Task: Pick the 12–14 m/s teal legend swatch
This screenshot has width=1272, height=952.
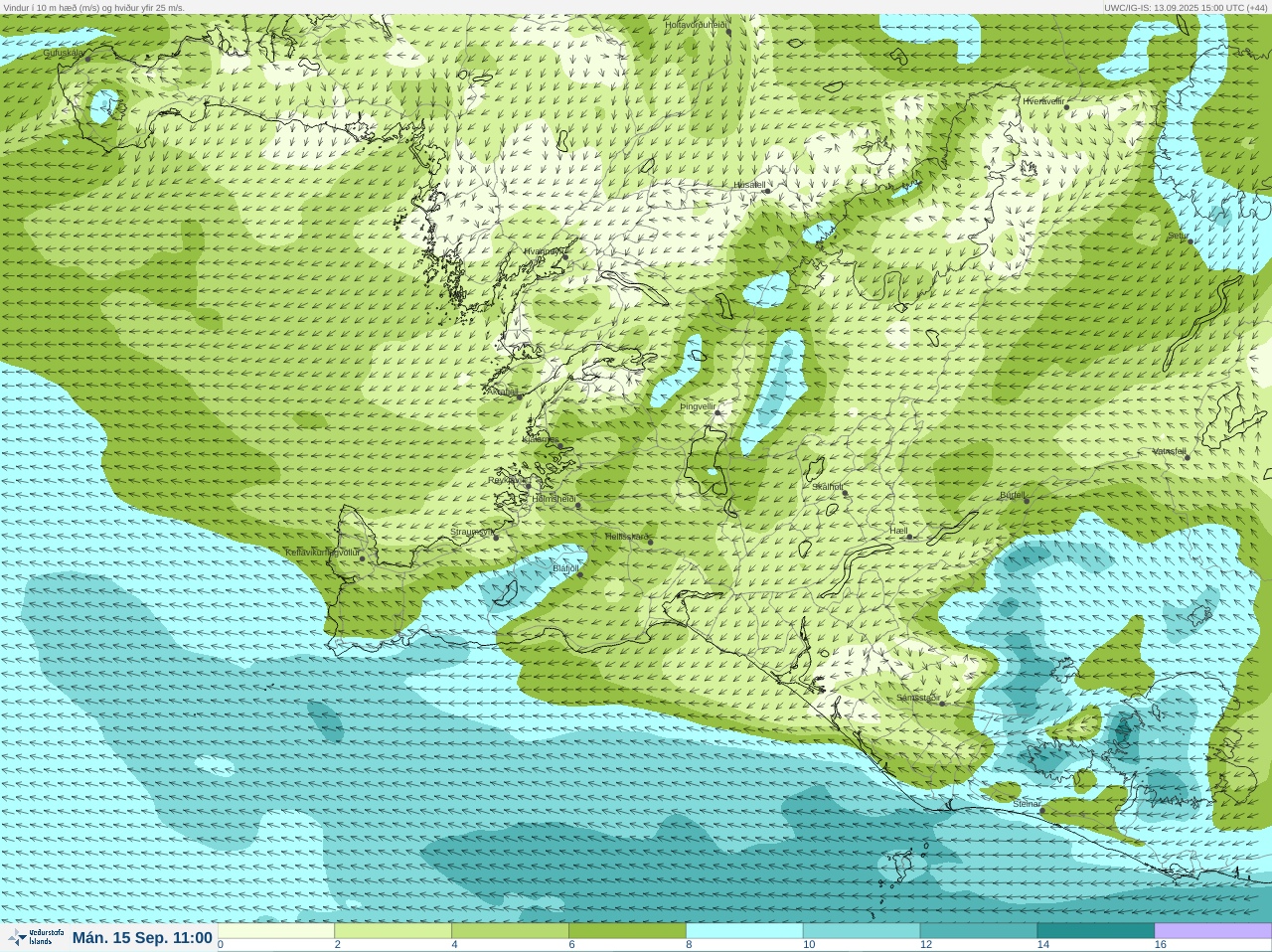Action: (x=980, y=931)
